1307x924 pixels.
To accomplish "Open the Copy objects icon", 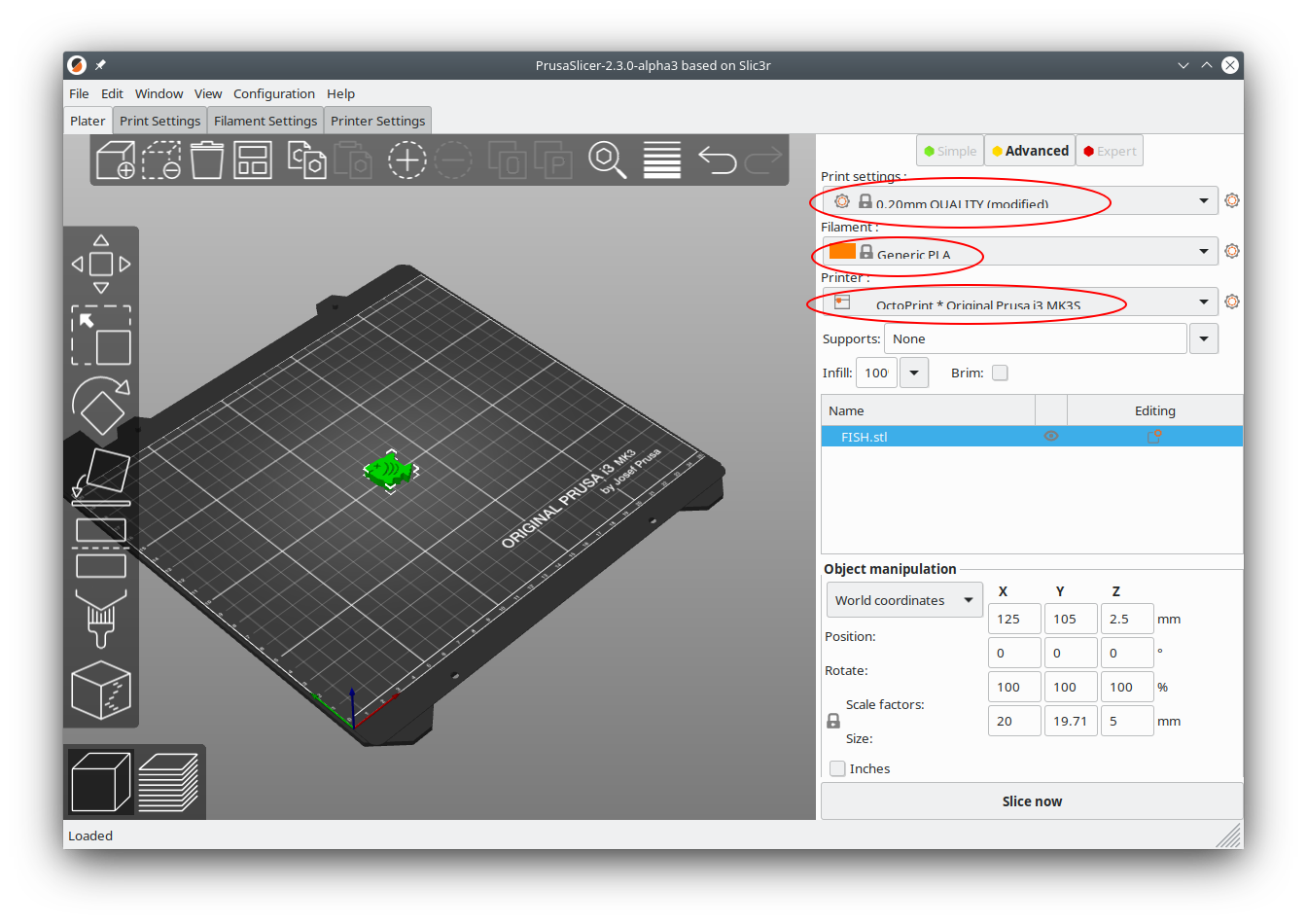I will [x=306, y=160].
